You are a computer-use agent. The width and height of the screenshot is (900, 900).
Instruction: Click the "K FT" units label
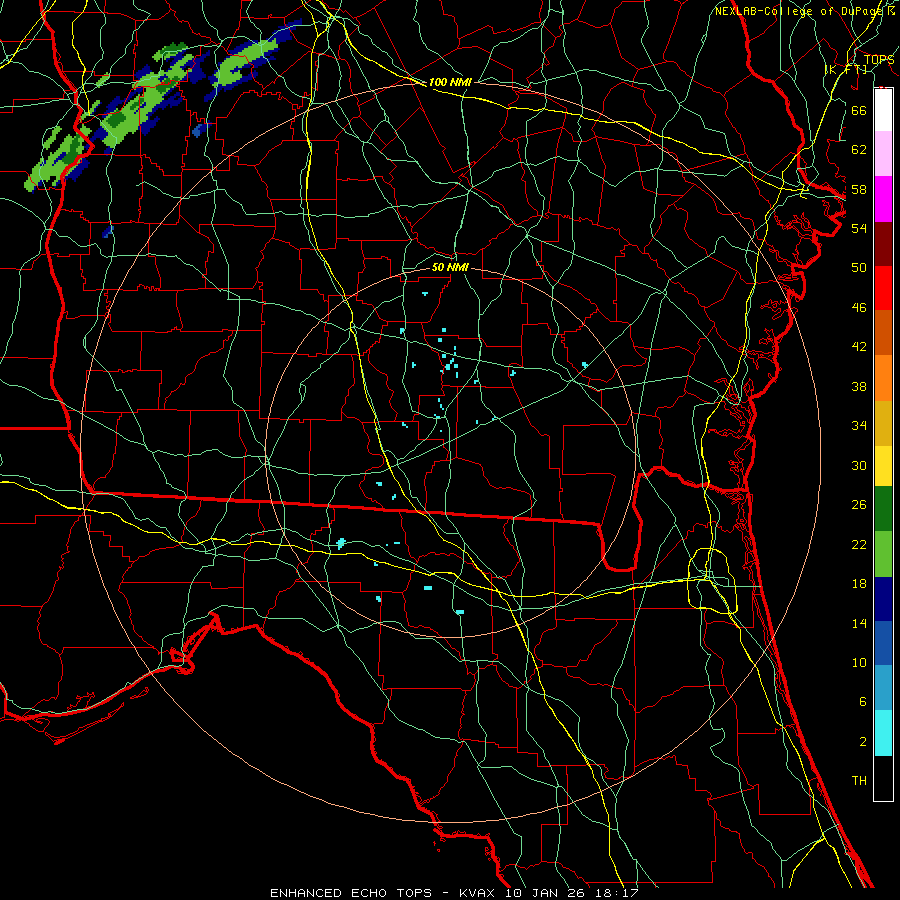coord(845,69)
